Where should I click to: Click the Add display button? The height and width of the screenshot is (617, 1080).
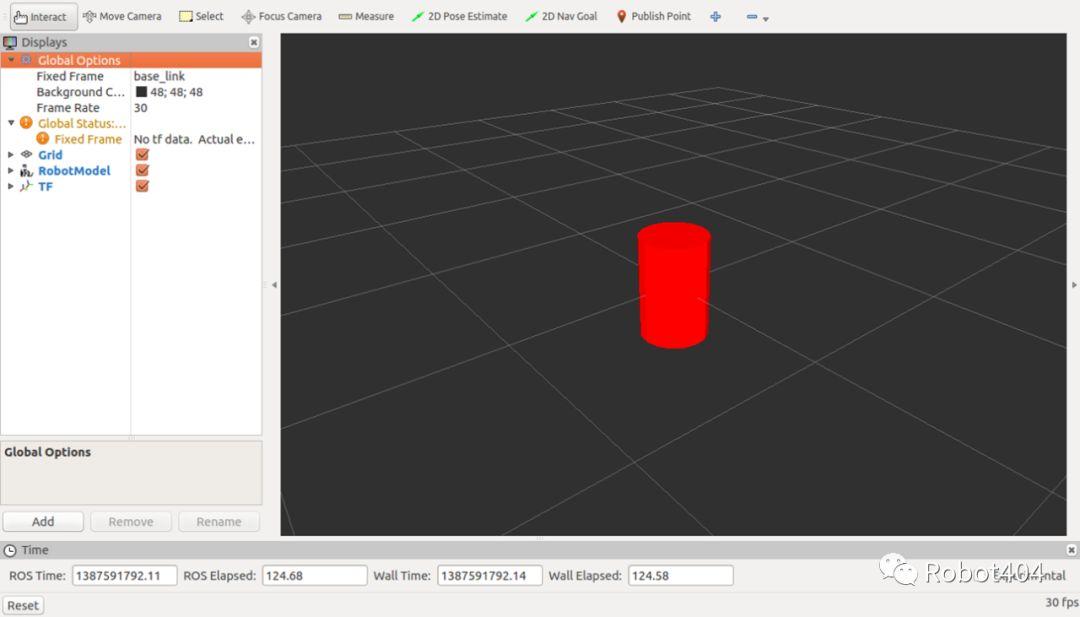[43, 522]
